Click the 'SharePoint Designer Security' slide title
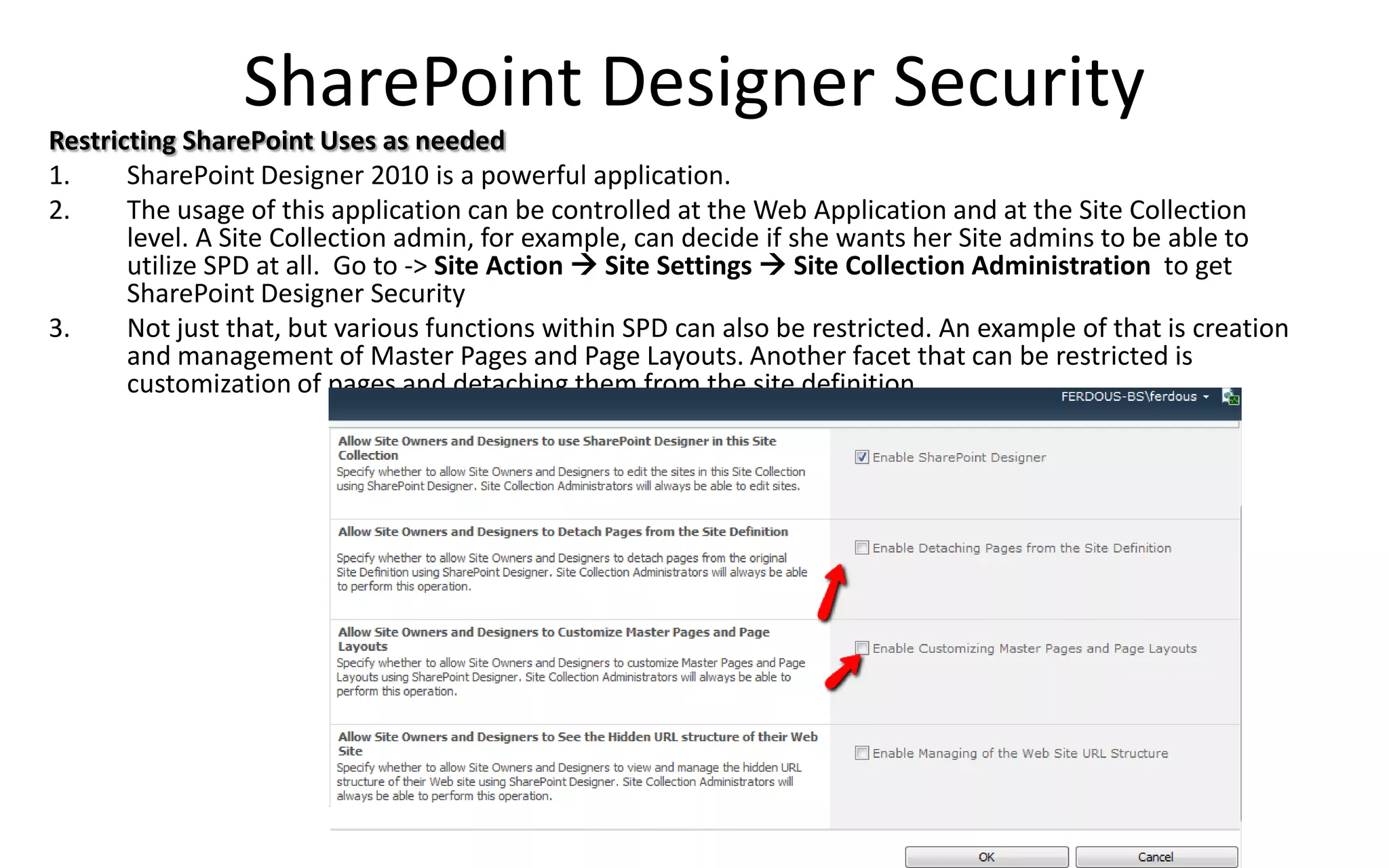The height and width of the screenshot is (868, 1389). click(x=694, y=82)
